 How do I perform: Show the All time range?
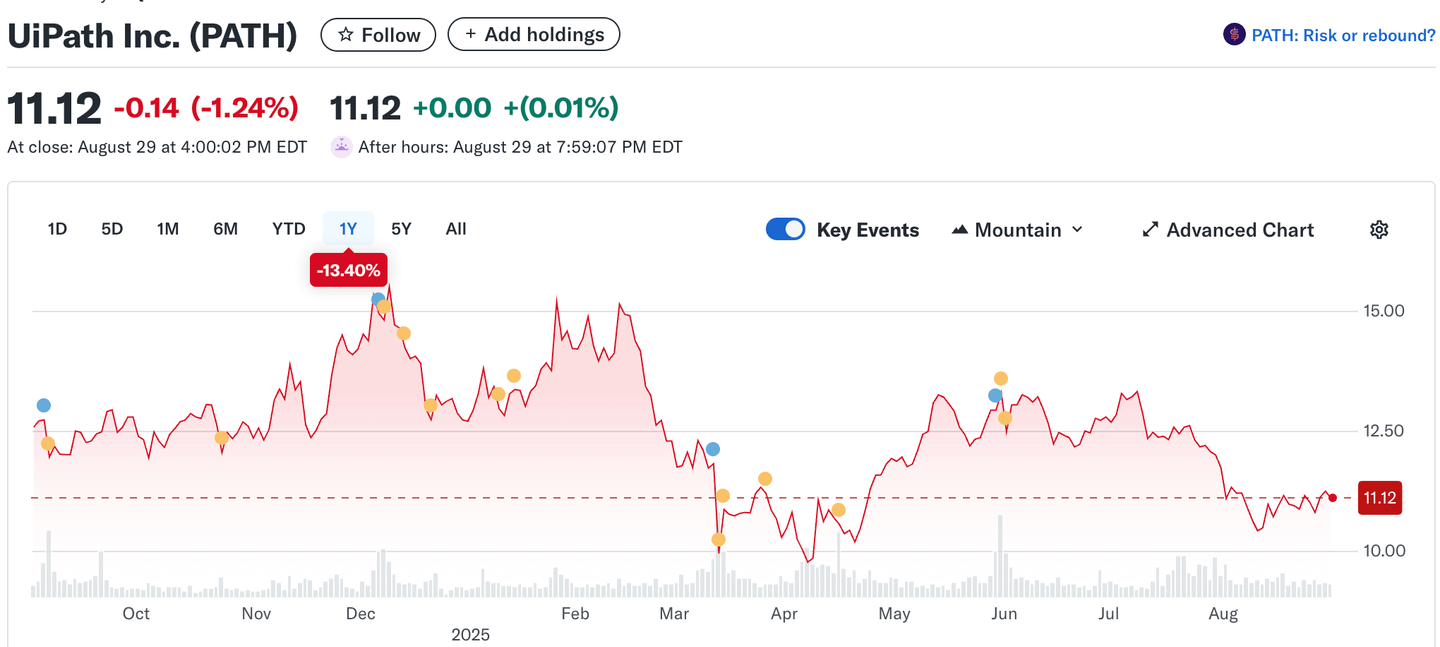(x=456, y=229)
